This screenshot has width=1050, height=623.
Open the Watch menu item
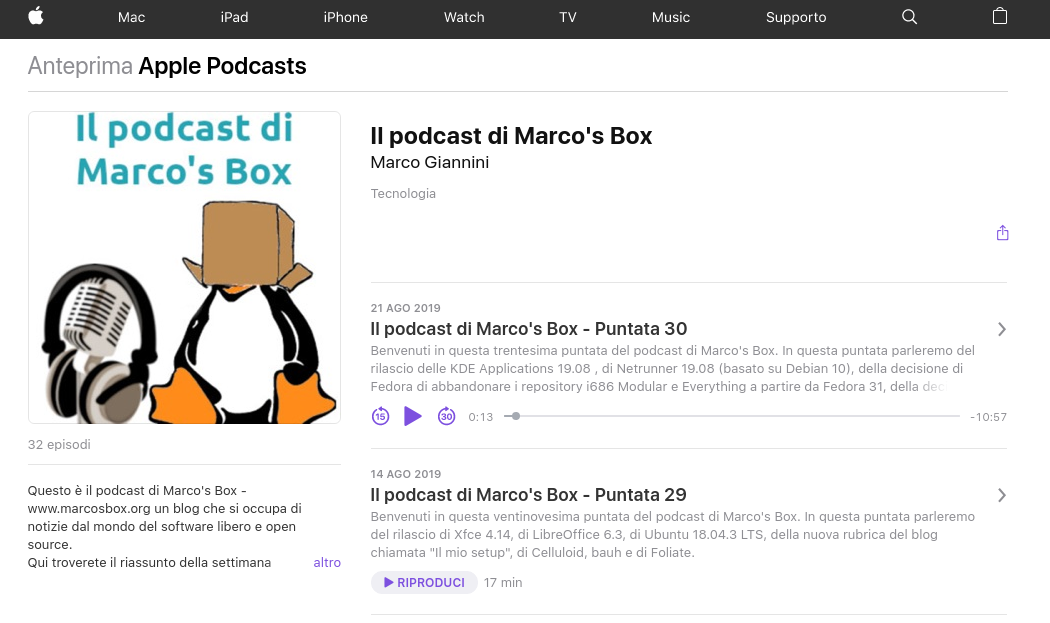pyautogui.click(x=464, y=17)
